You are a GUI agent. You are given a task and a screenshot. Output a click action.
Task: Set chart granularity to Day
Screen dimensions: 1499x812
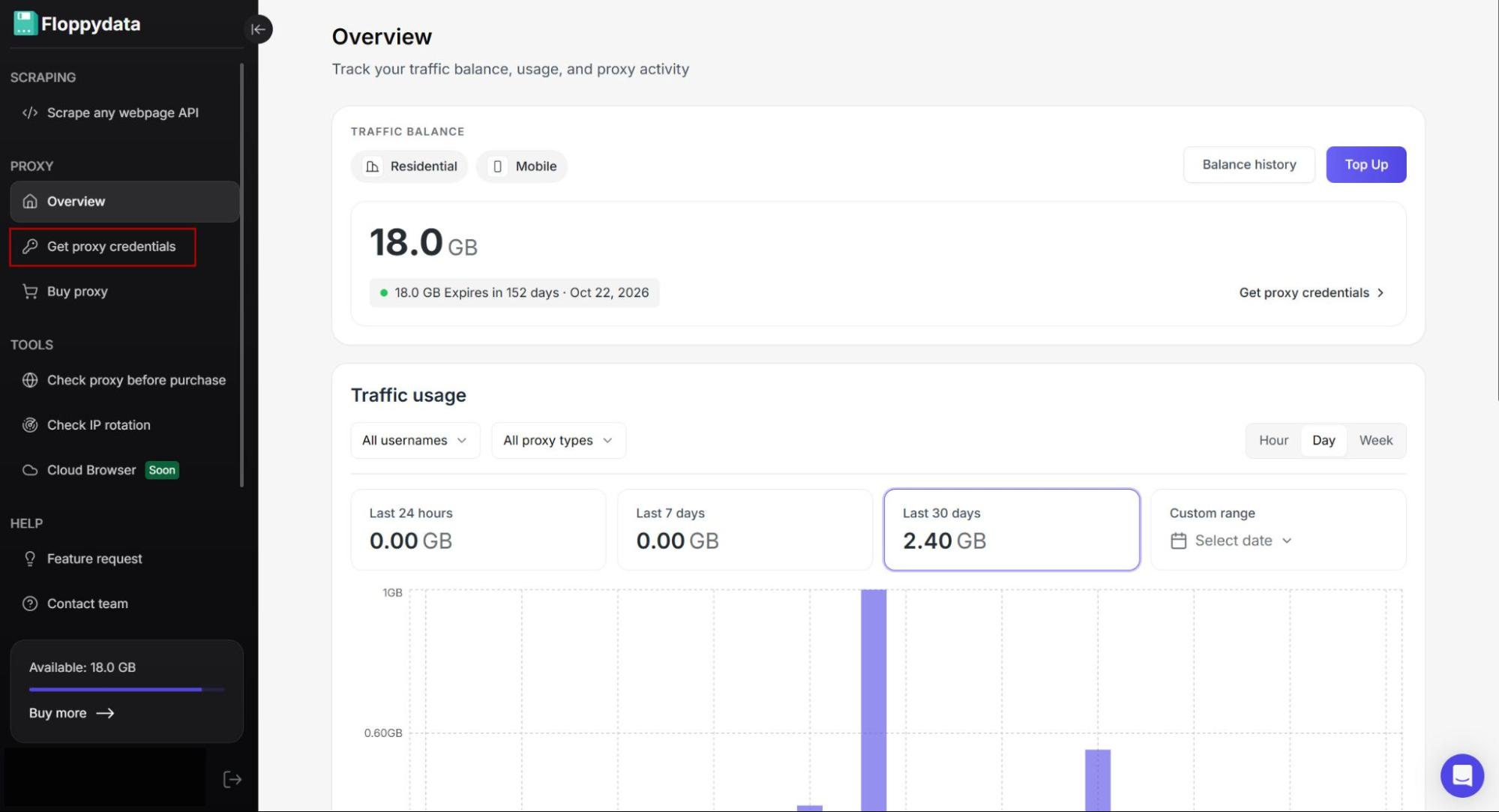[1324, 440]
